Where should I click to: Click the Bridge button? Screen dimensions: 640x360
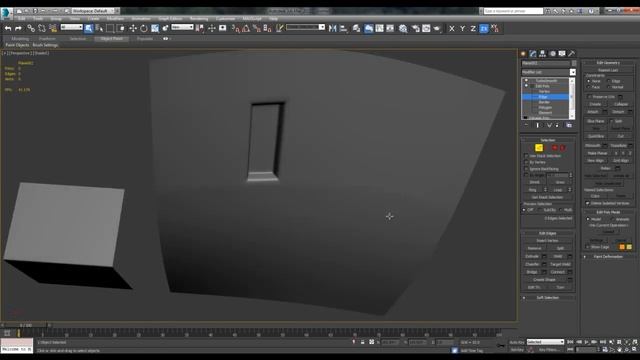pyautogui.click(x=532, y=272)
